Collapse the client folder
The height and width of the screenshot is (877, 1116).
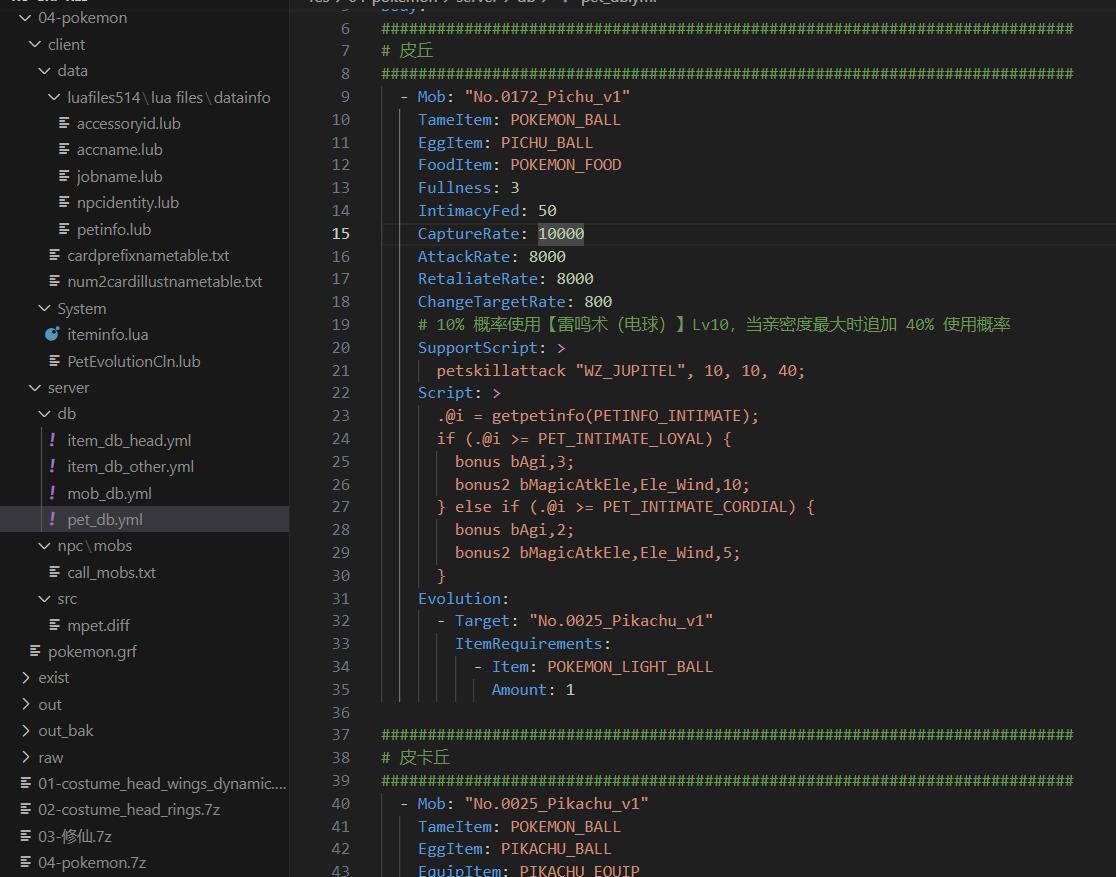(x=36, y=44)
